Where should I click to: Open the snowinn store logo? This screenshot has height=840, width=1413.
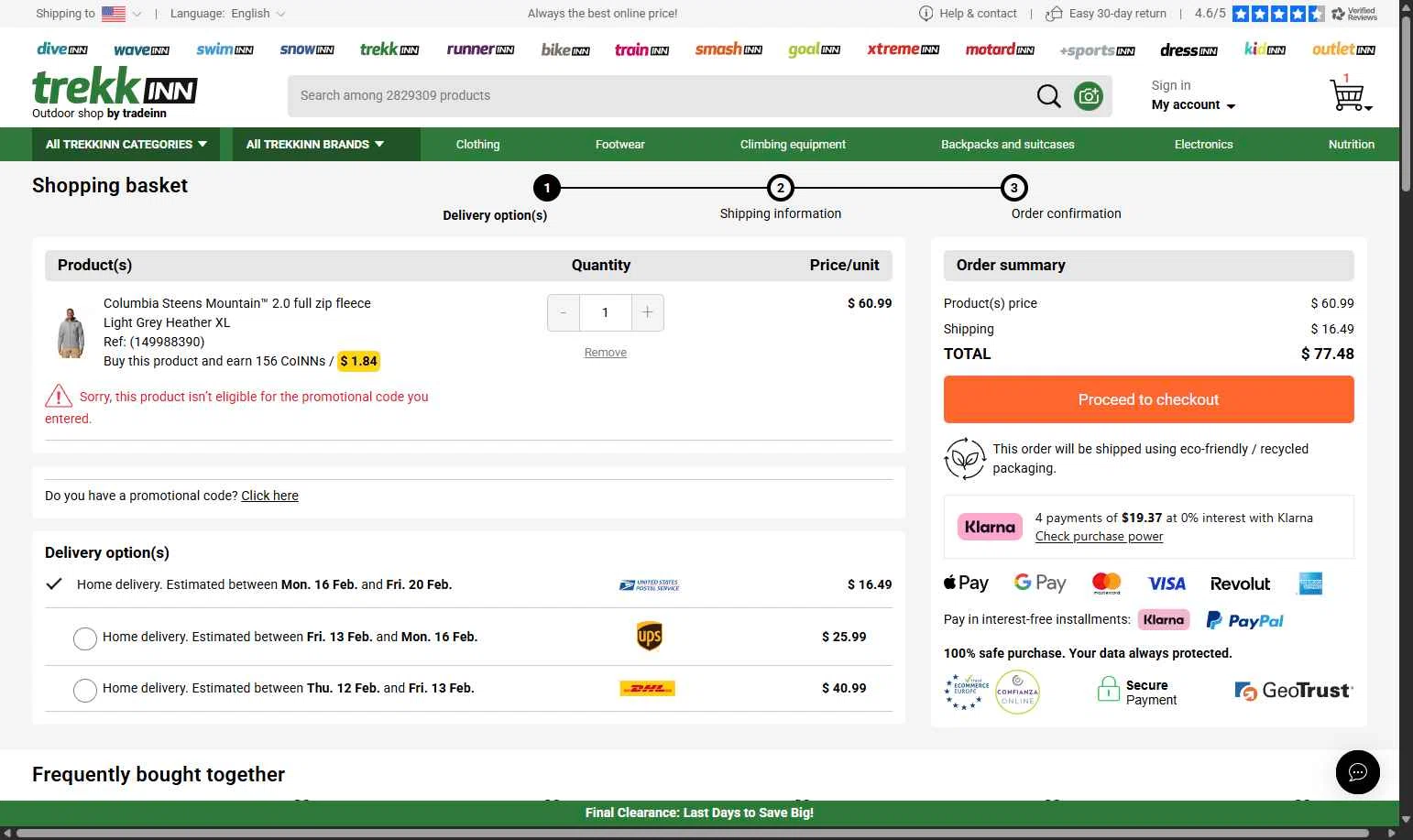click(x=307, y=49)
